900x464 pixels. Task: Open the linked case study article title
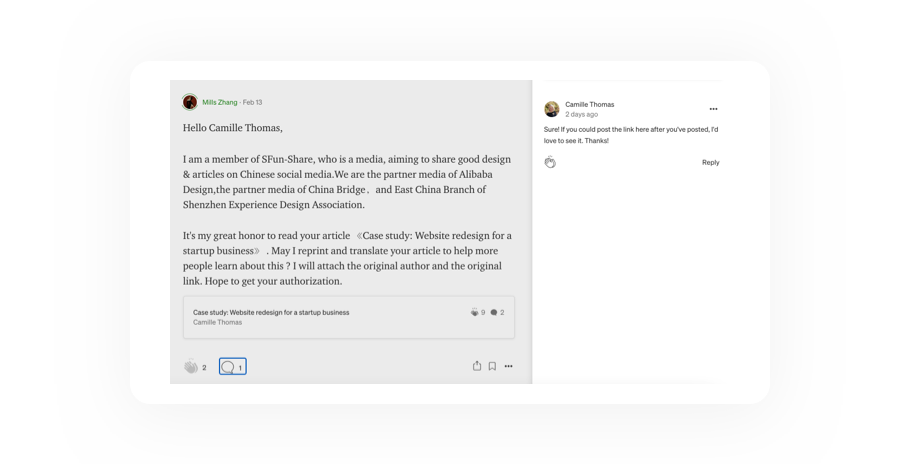[x=271, y=312]
